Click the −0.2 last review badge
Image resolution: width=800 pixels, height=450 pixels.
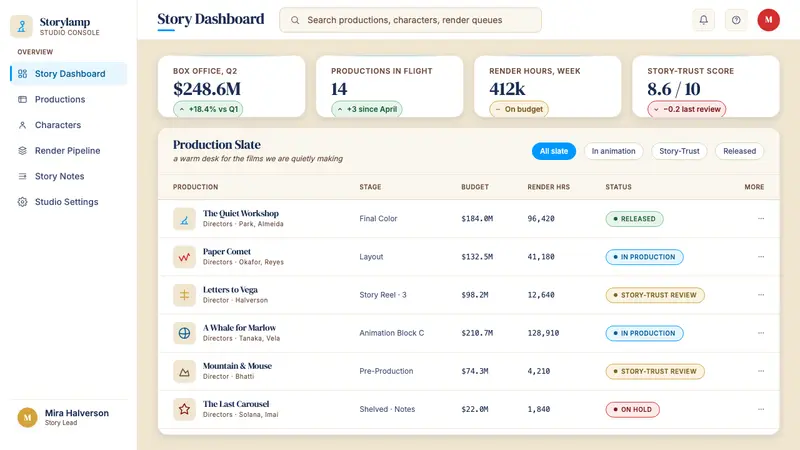(687, 109)
